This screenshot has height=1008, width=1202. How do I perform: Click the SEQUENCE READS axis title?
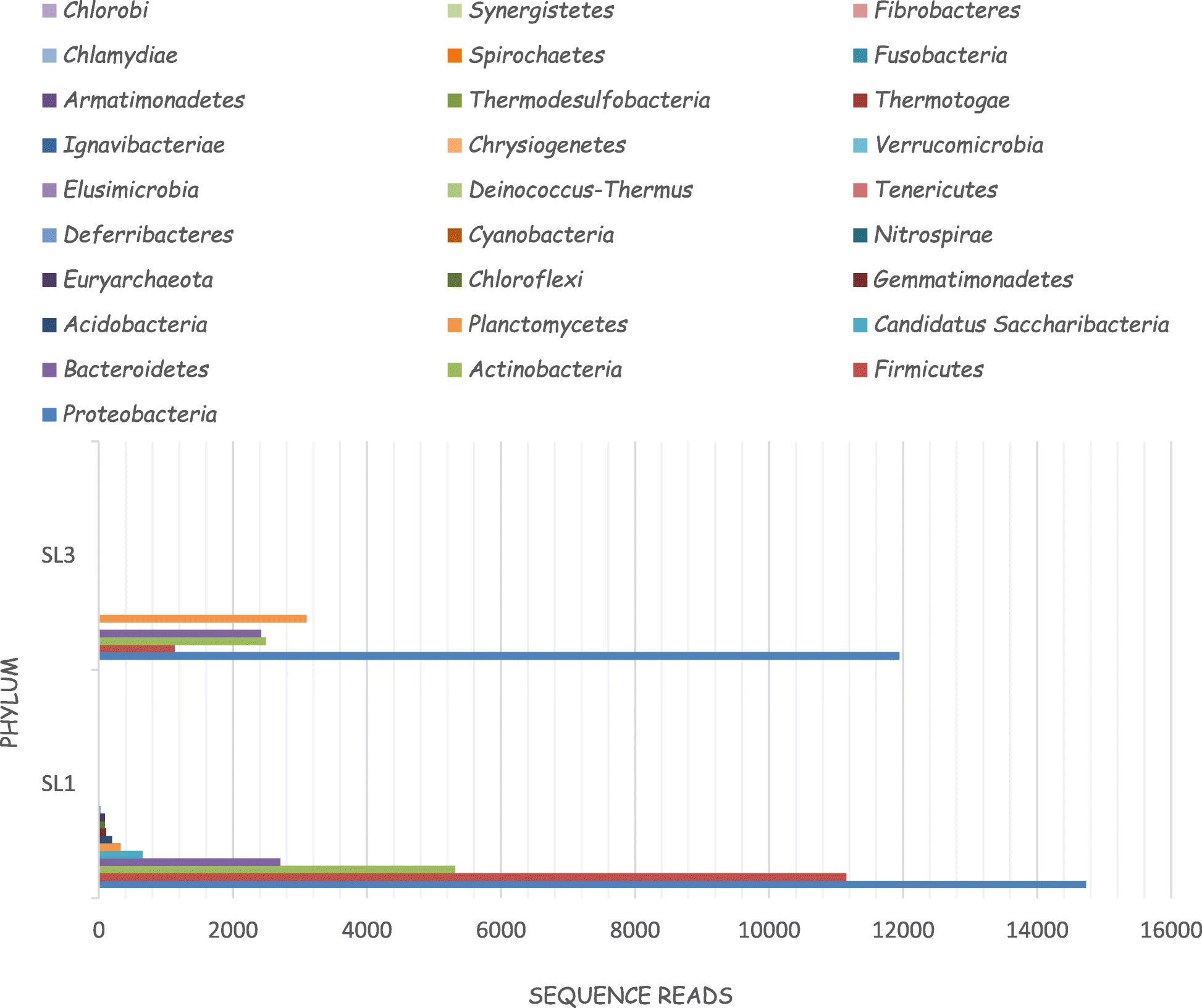631,996
